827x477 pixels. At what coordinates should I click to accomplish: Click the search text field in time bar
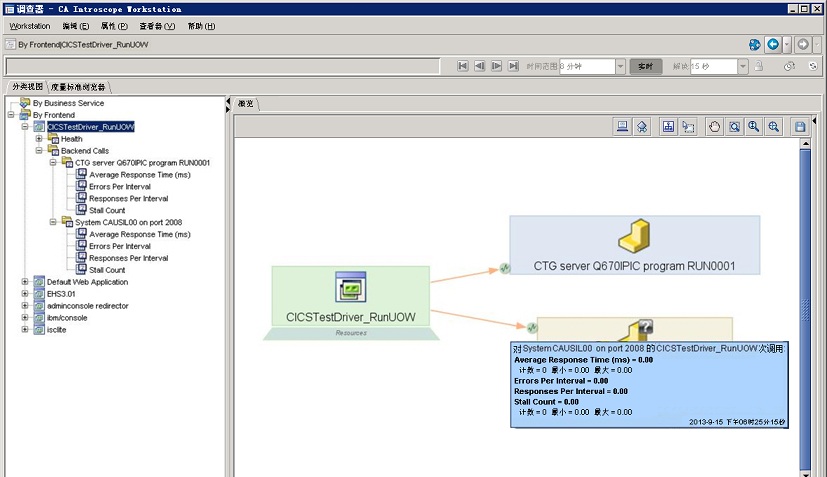tap(223, 66)
